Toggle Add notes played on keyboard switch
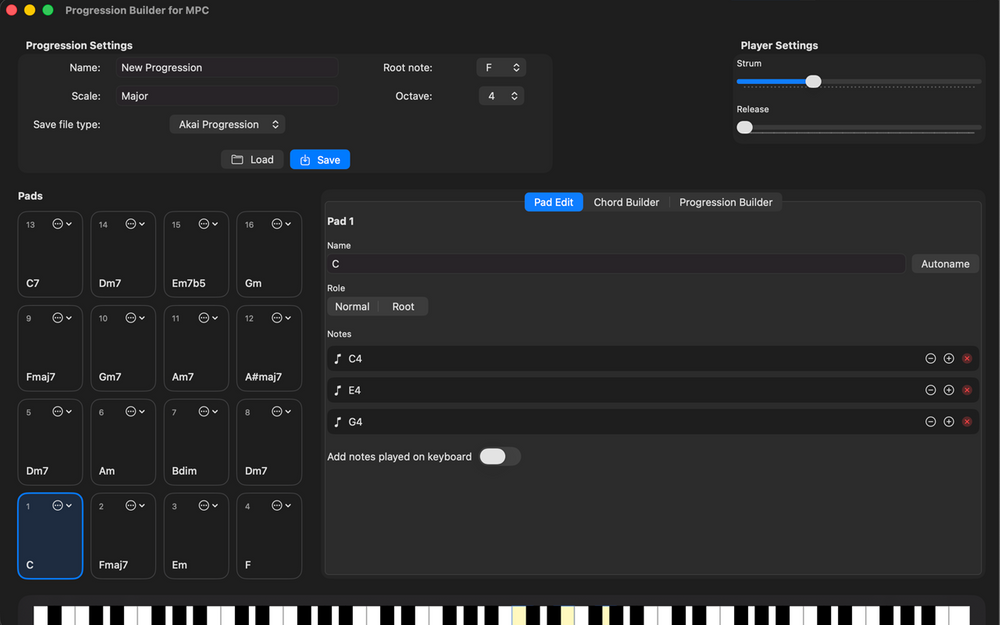1000x625 pixels. pos(499,456)
